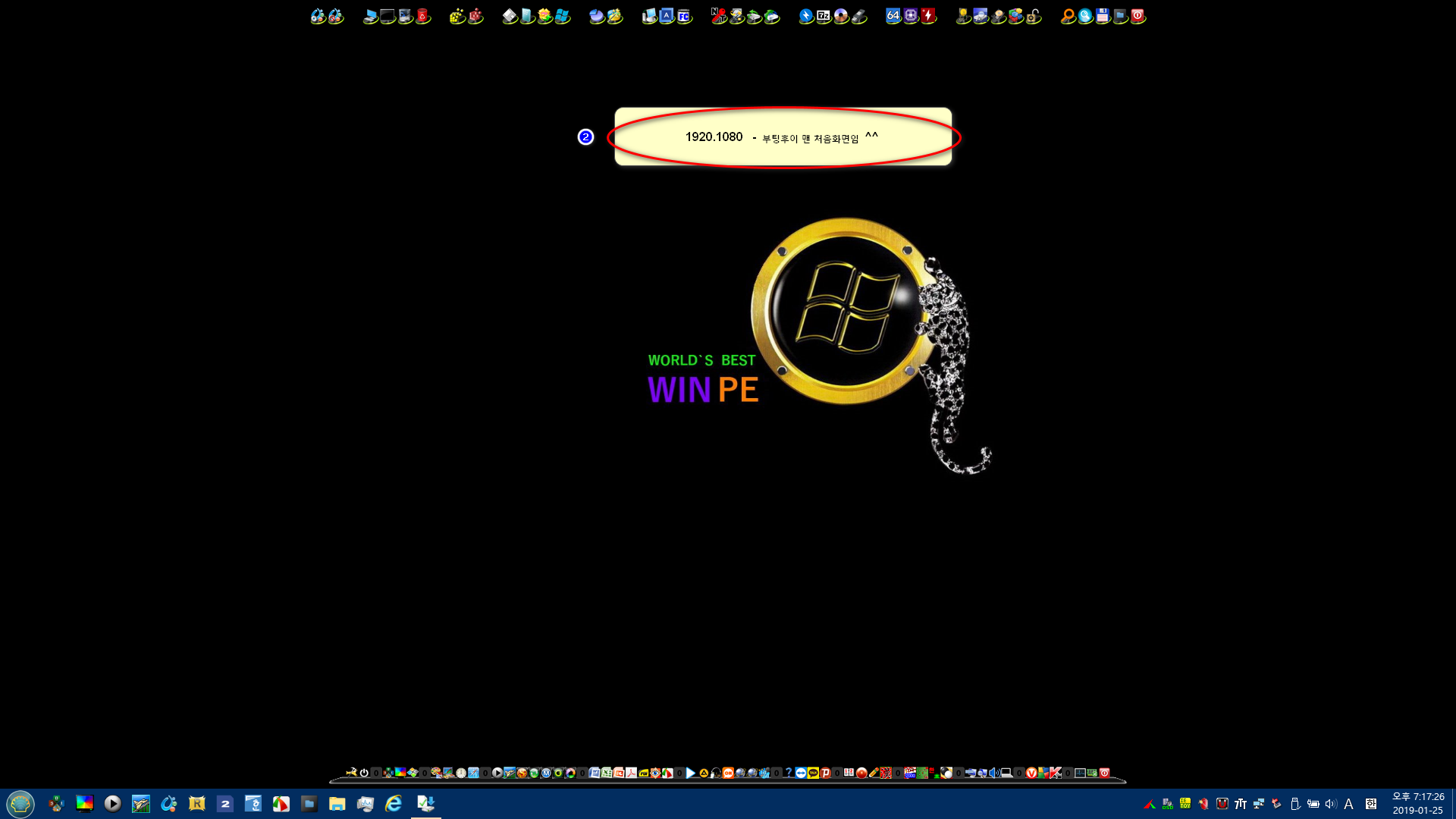This screenshot has width=1456, height=819.
Task: Open the Acronis blue "A" icon
Action: point(667,16)
